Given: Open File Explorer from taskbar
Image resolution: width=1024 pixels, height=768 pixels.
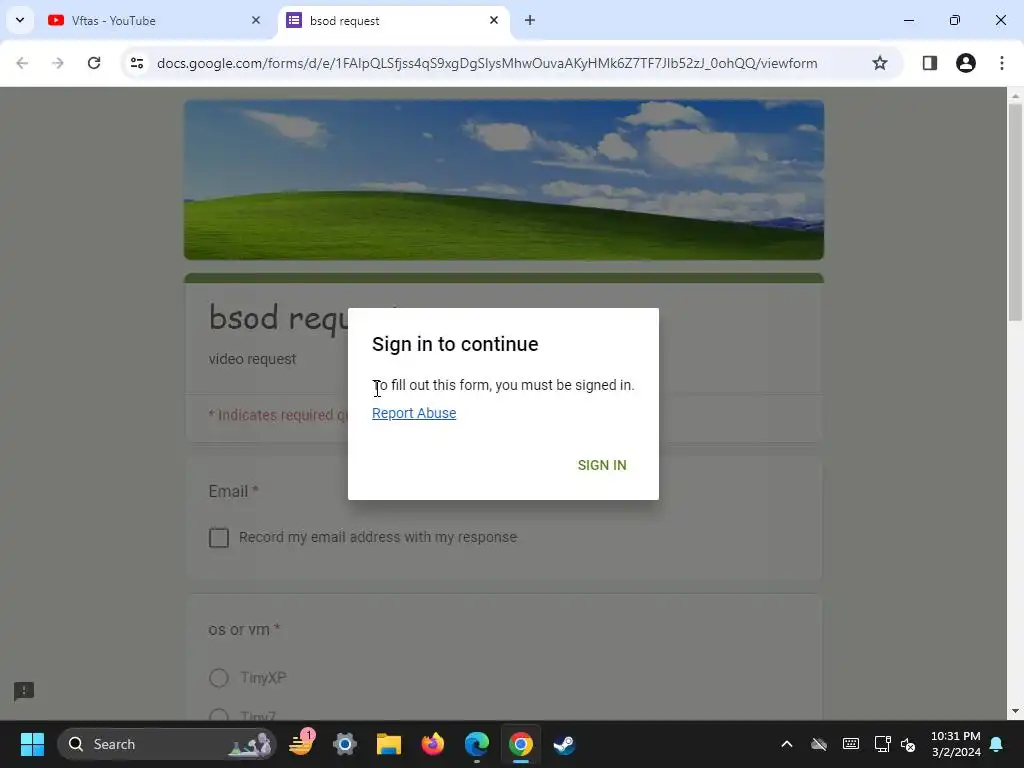Looking at the screenshot, I should pos(389,744).
